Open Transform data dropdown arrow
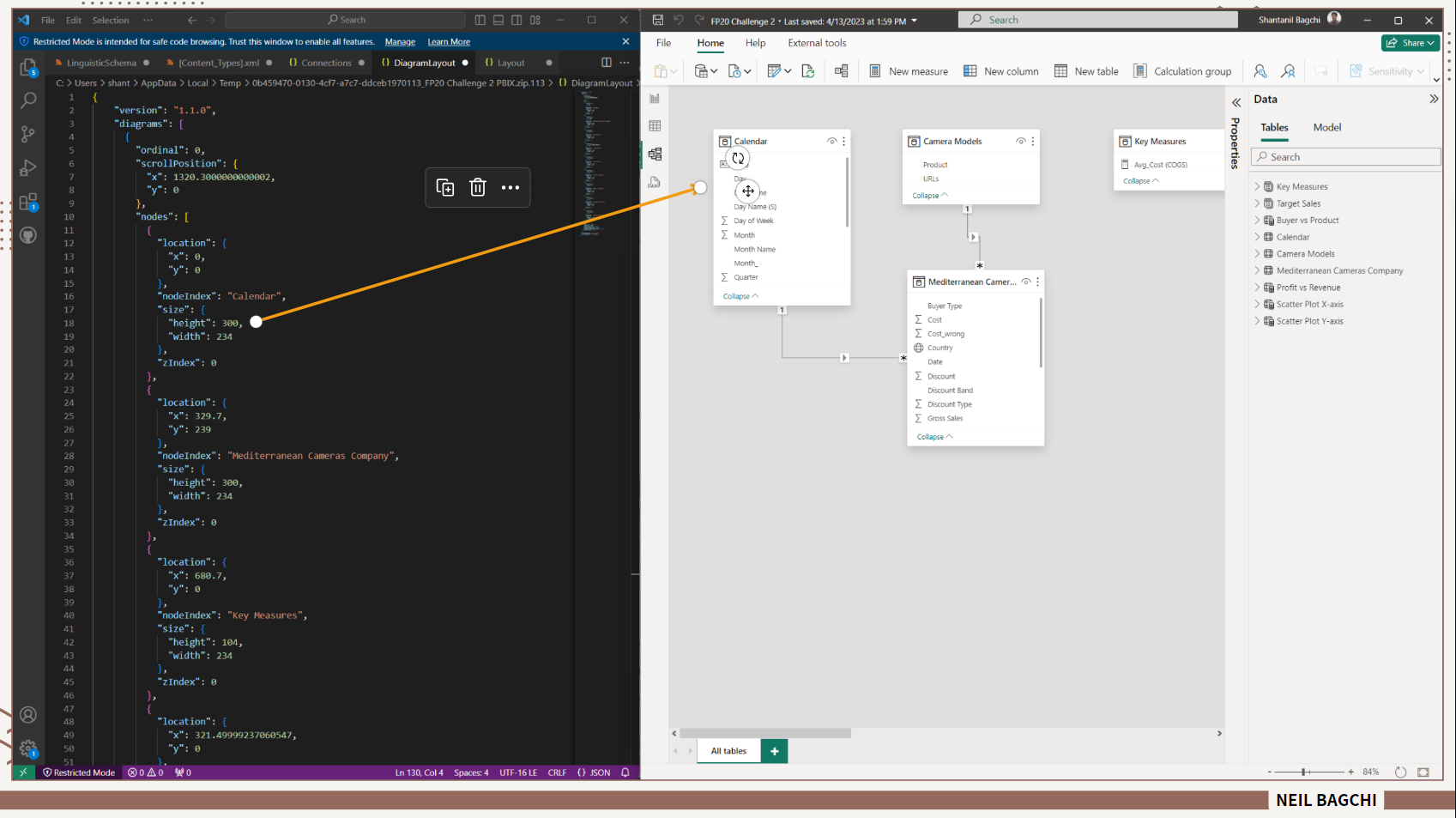The width and height of the screenshot is (1456, 818). point(788,71)
